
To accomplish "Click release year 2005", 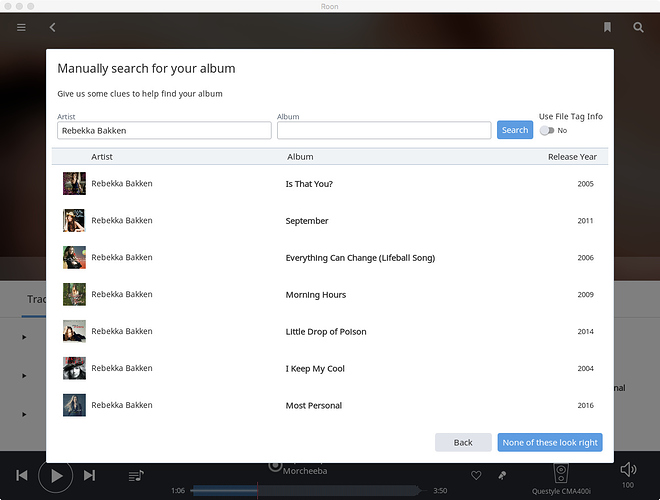I will [x=585, y=184].
